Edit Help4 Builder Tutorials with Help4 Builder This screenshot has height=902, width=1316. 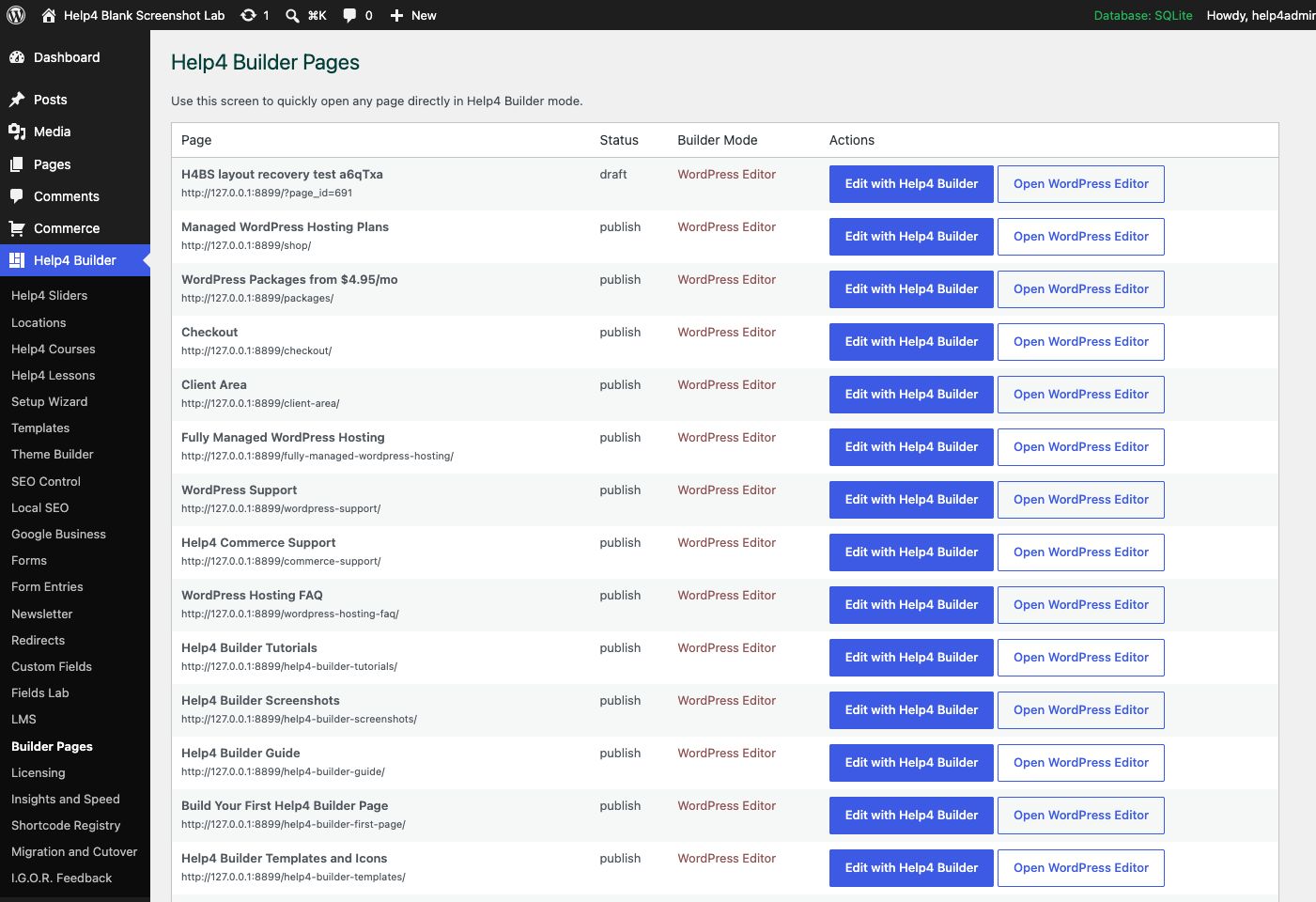tap(911, 658)
